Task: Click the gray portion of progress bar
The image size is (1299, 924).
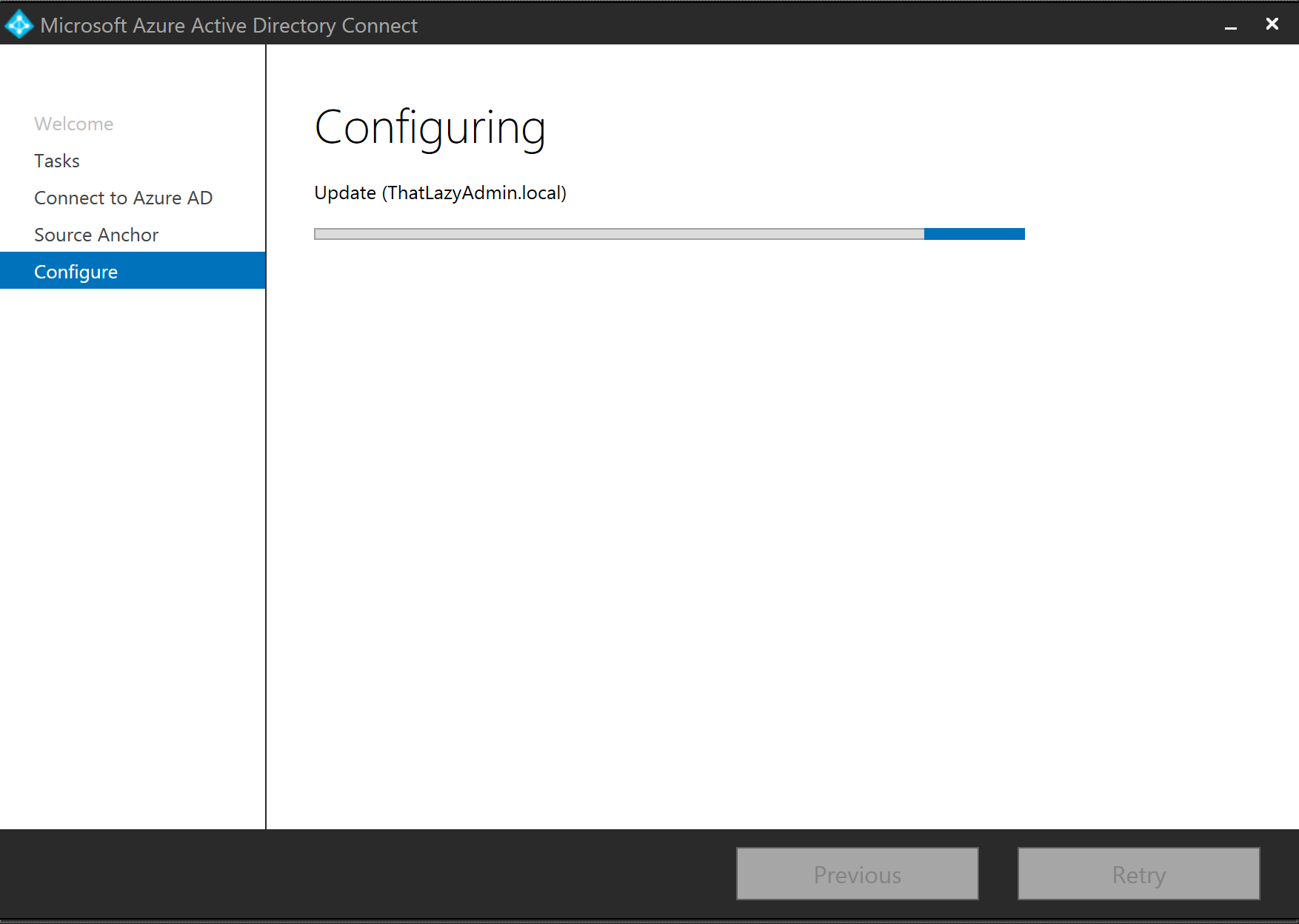Action: [618, 234]
